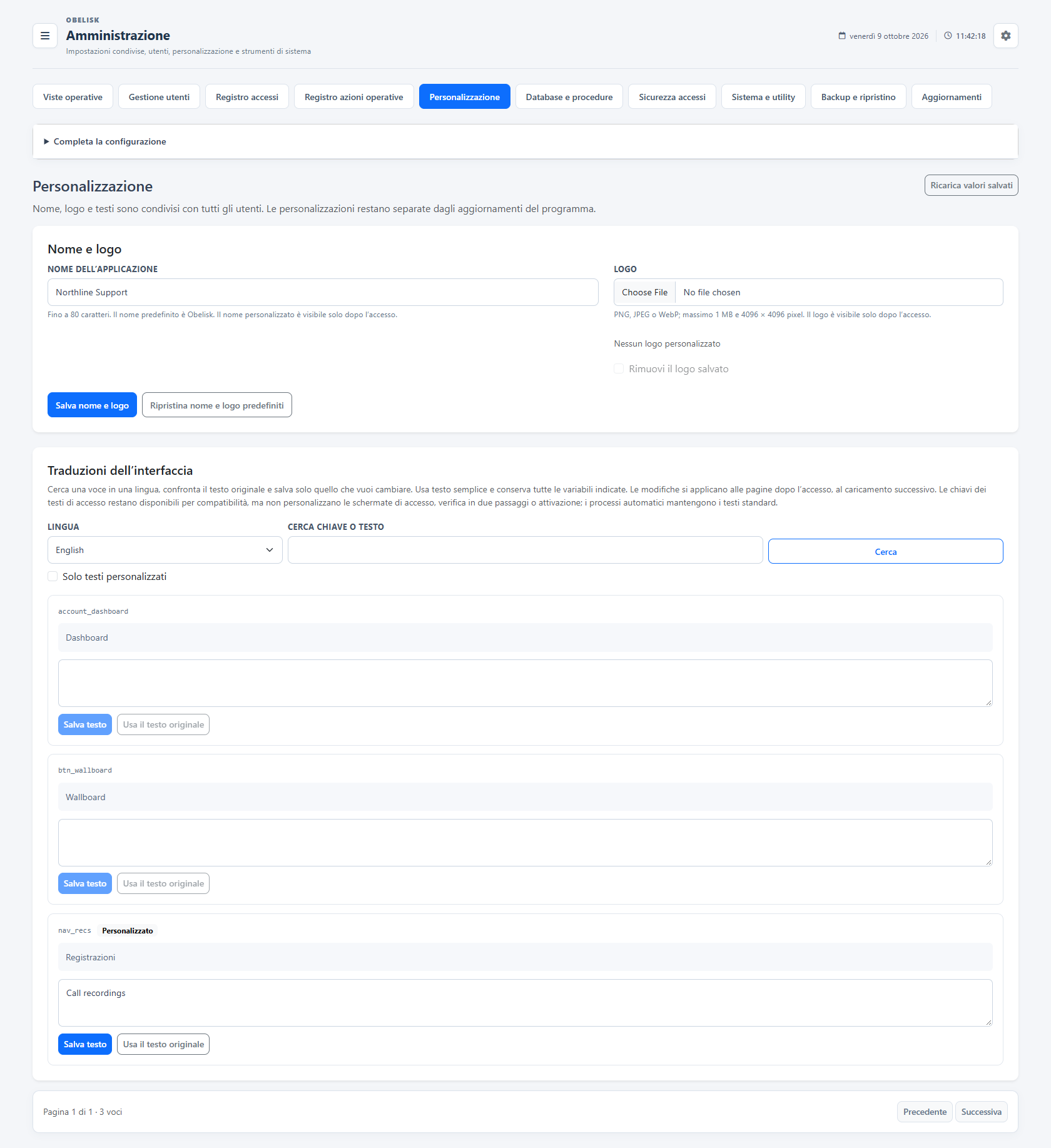The width and height of the screenshot is (1051, 1148).
Task: Open settings via the gear icon
Action: [x=1005, y=36]
